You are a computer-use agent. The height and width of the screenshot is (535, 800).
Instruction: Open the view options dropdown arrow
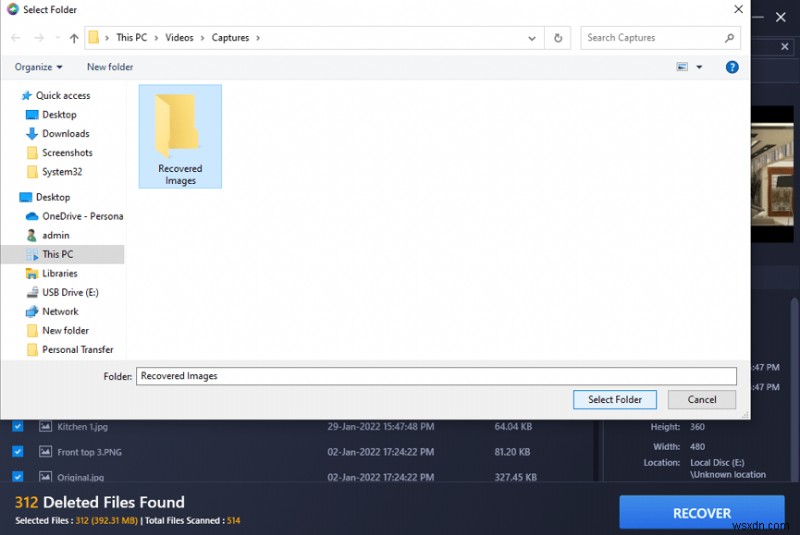tap(699, 67)
